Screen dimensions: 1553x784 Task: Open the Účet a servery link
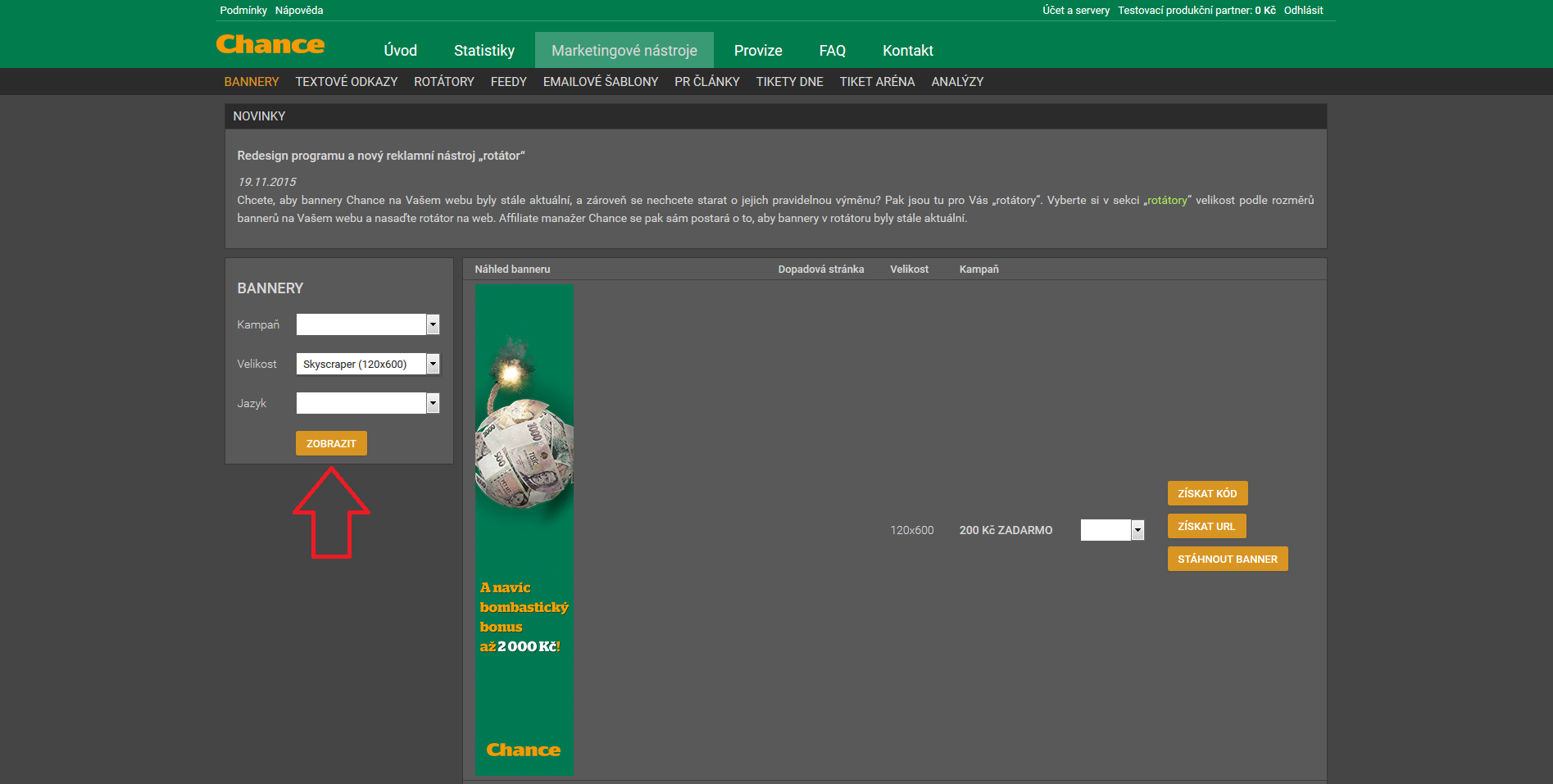(1076, 11)
